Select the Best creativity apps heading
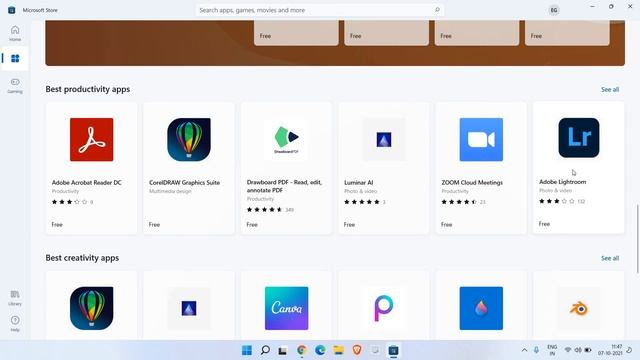Image resolution: width=640 pixels, height=360 pixels. tap(82, 258)
